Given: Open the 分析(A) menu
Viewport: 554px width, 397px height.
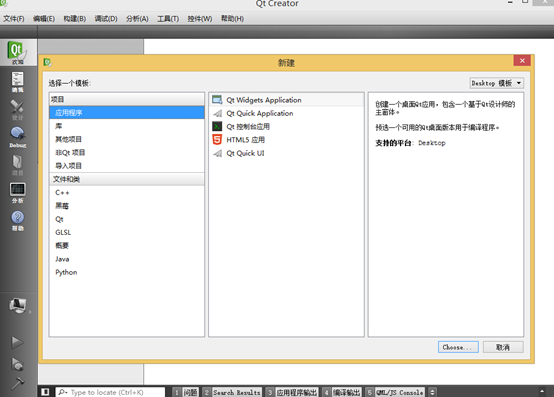Looking at the screenshot, I should pyautogui.click(x=137, y=19).
